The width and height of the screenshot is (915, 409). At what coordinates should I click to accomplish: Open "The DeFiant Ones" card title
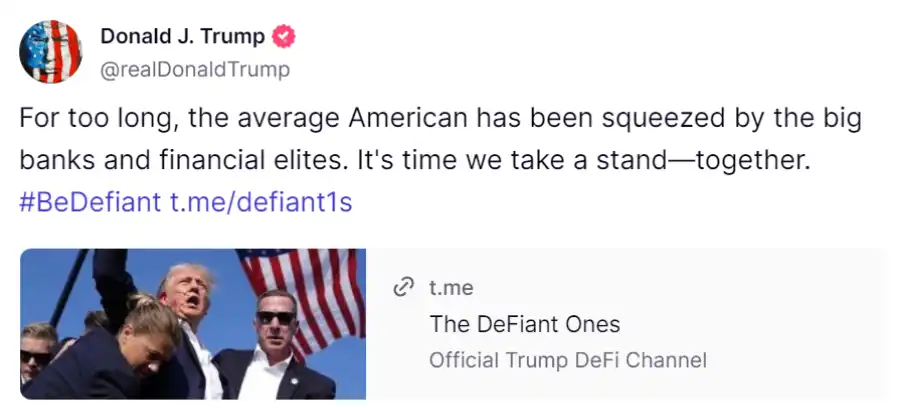click(524, 324)
